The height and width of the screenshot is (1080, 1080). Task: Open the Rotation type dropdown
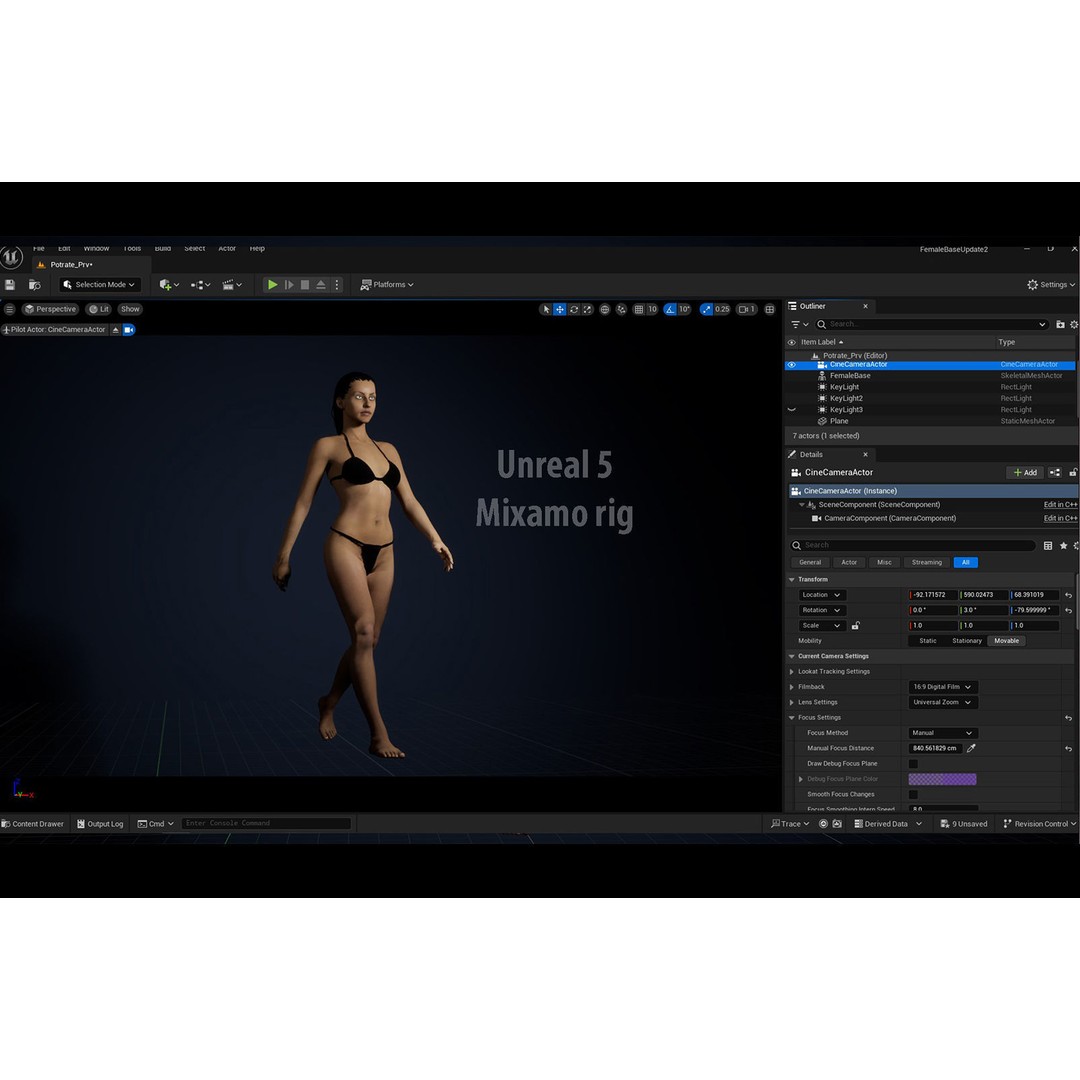pyautogui.click(x=821, y=610)
